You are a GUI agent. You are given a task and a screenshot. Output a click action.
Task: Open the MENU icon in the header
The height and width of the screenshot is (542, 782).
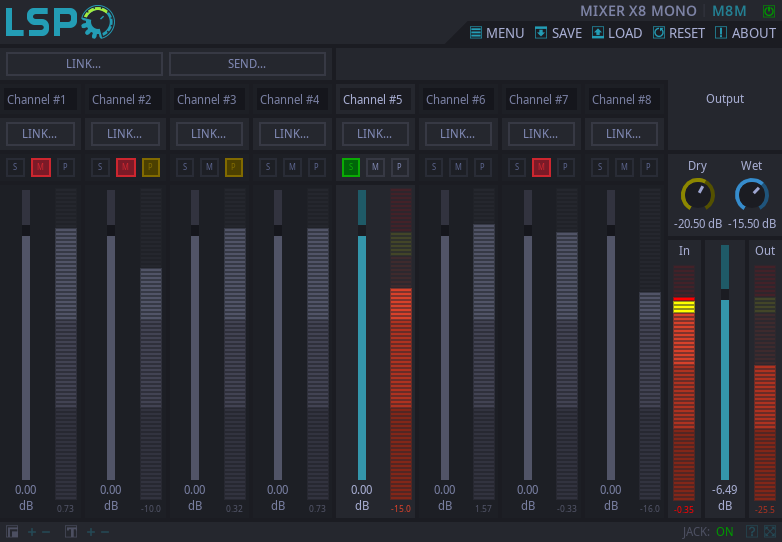point(476,33)
